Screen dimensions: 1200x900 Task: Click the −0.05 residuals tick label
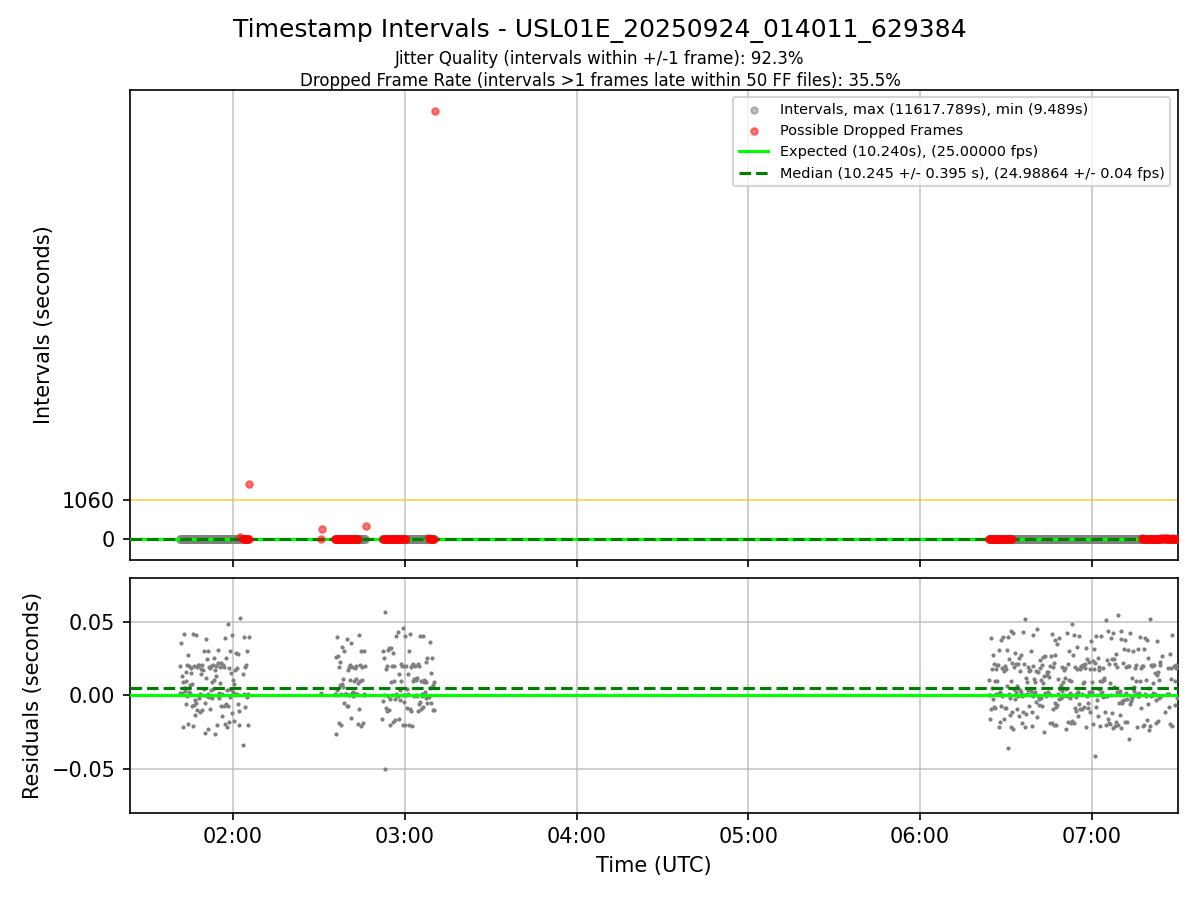(84, 769)
